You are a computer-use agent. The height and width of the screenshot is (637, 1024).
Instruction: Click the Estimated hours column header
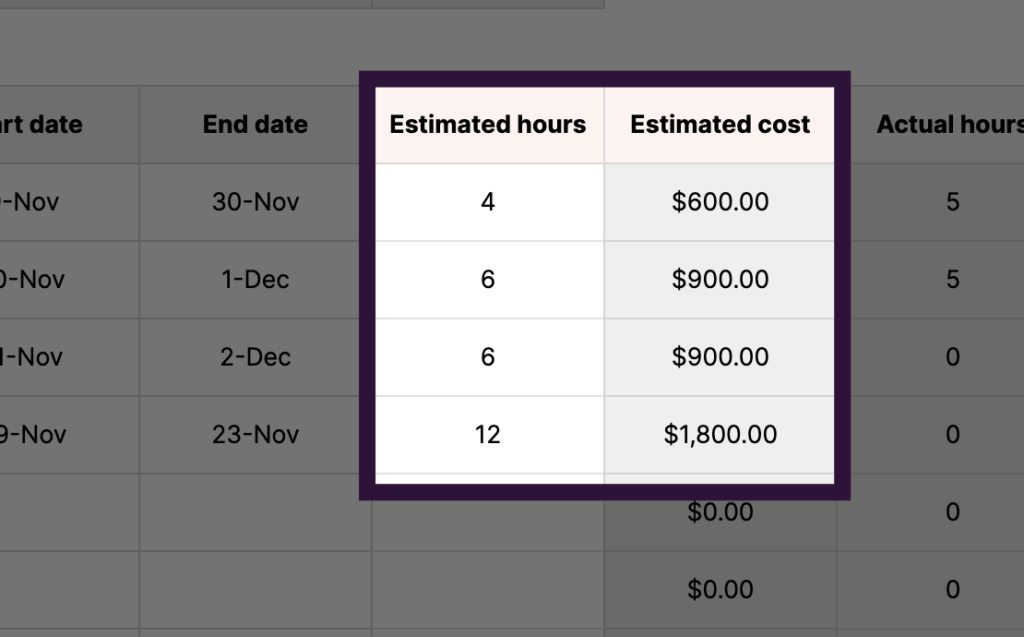(488, 125)
